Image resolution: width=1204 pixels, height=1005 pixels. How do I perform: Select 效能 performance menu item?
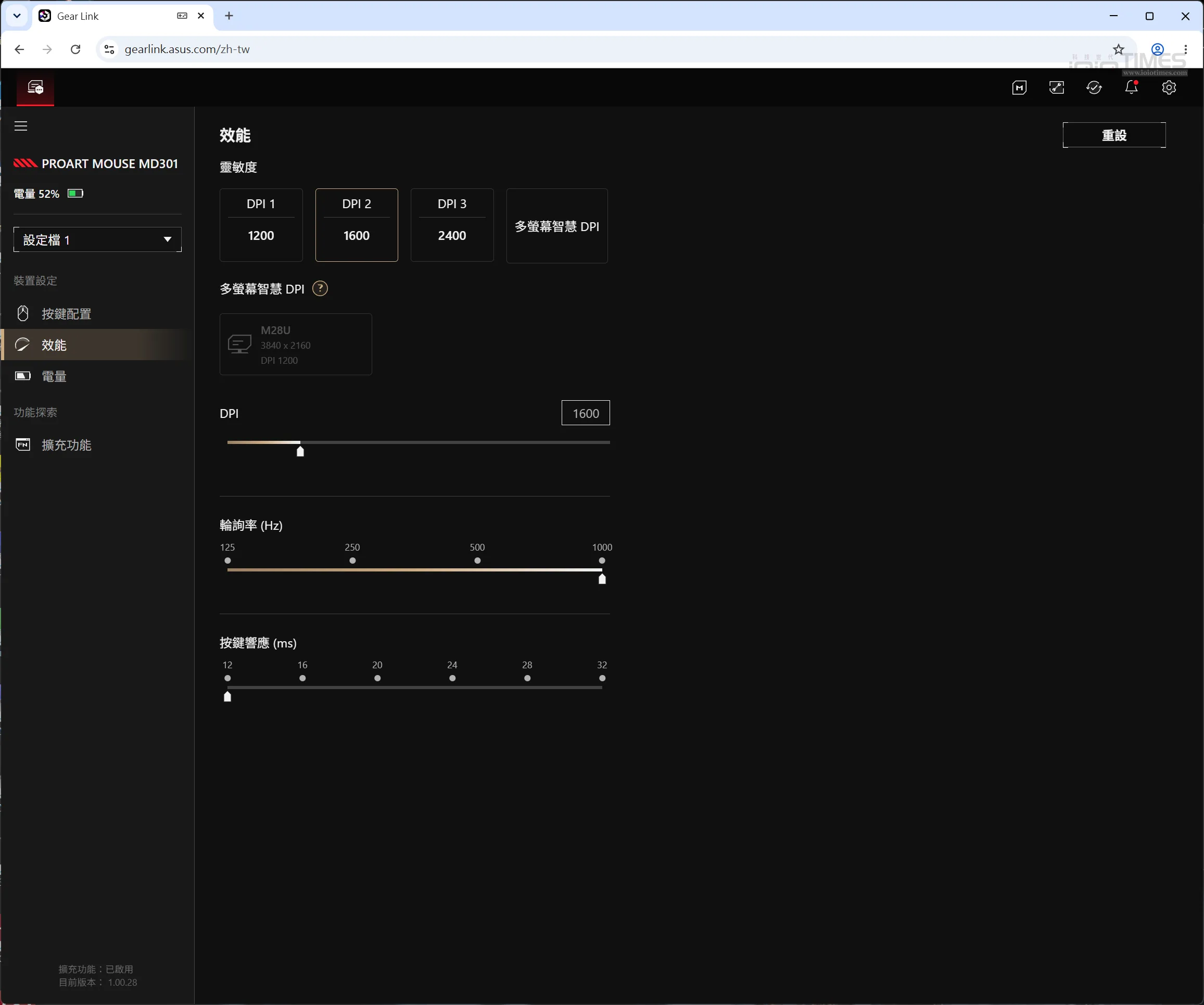coord(97,345)
